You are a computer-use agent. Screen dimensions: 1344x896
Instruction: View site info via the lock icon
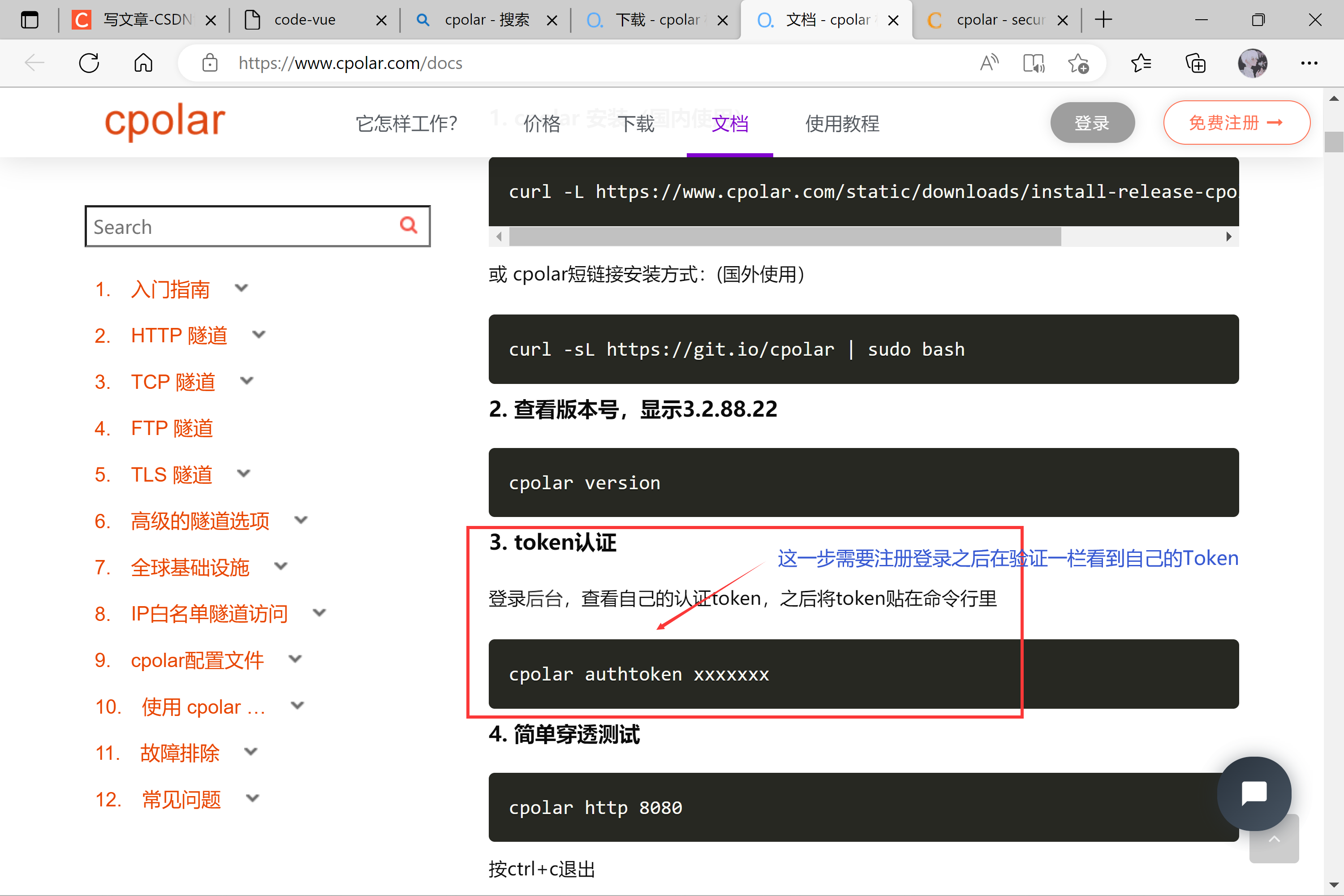click(x=210, y=63)
